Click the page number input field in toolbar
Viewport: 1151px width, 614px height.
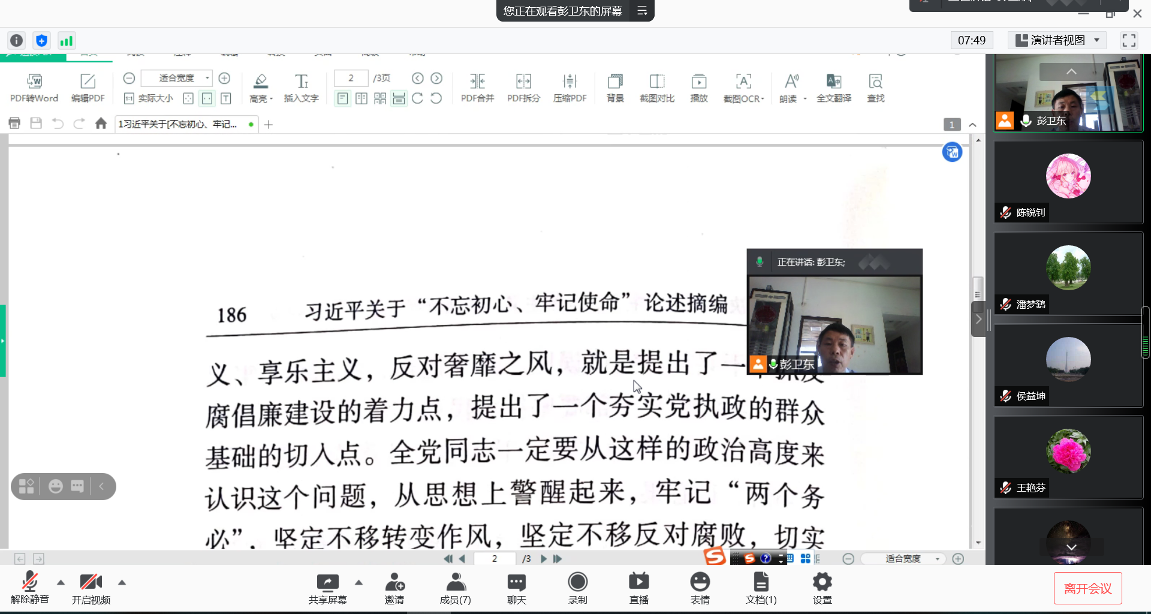(351, 78)
